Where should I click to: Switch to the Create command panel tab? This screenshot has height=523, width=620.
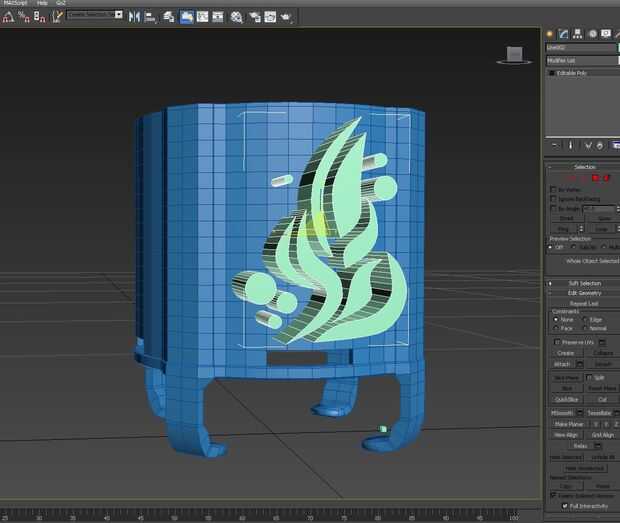tap(550, 34)
